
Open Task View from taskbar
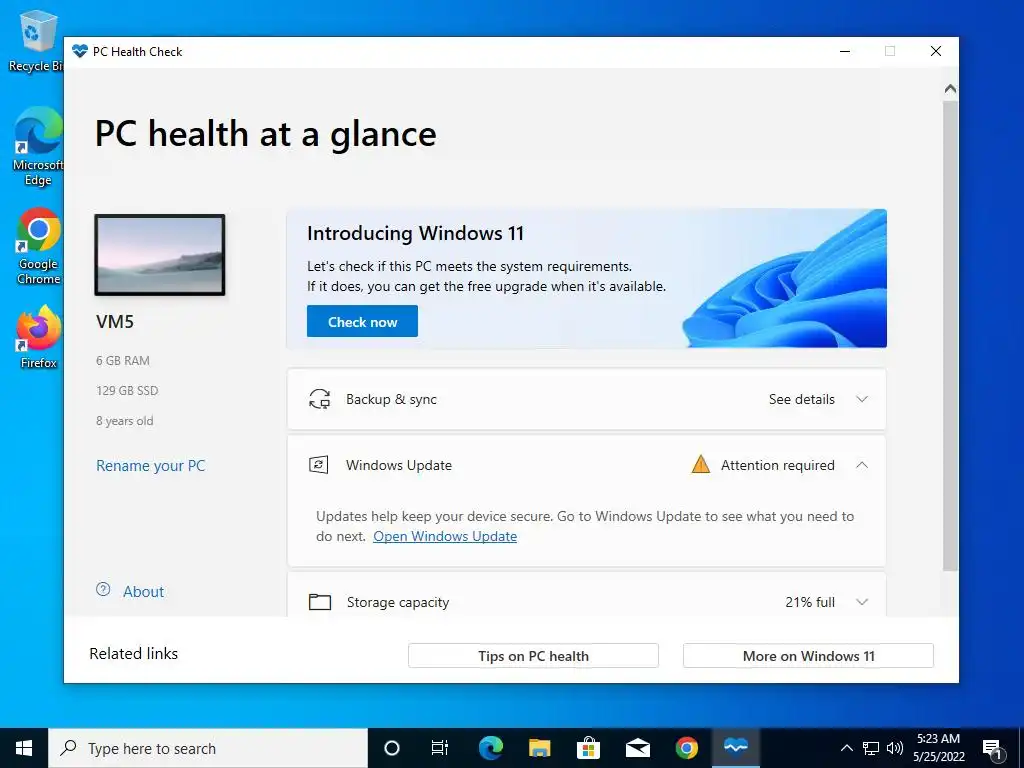point(440,748)
